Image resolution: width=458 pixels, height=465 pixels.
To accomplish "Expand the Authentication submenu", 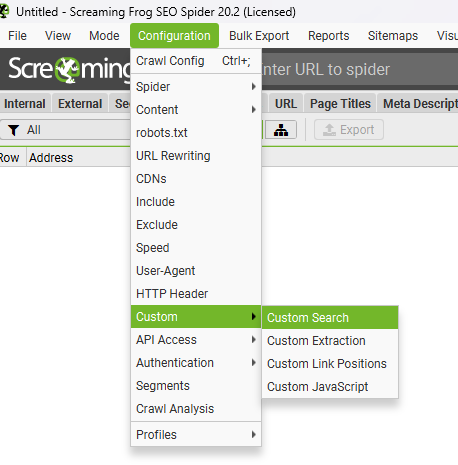I will coord(196,363).
